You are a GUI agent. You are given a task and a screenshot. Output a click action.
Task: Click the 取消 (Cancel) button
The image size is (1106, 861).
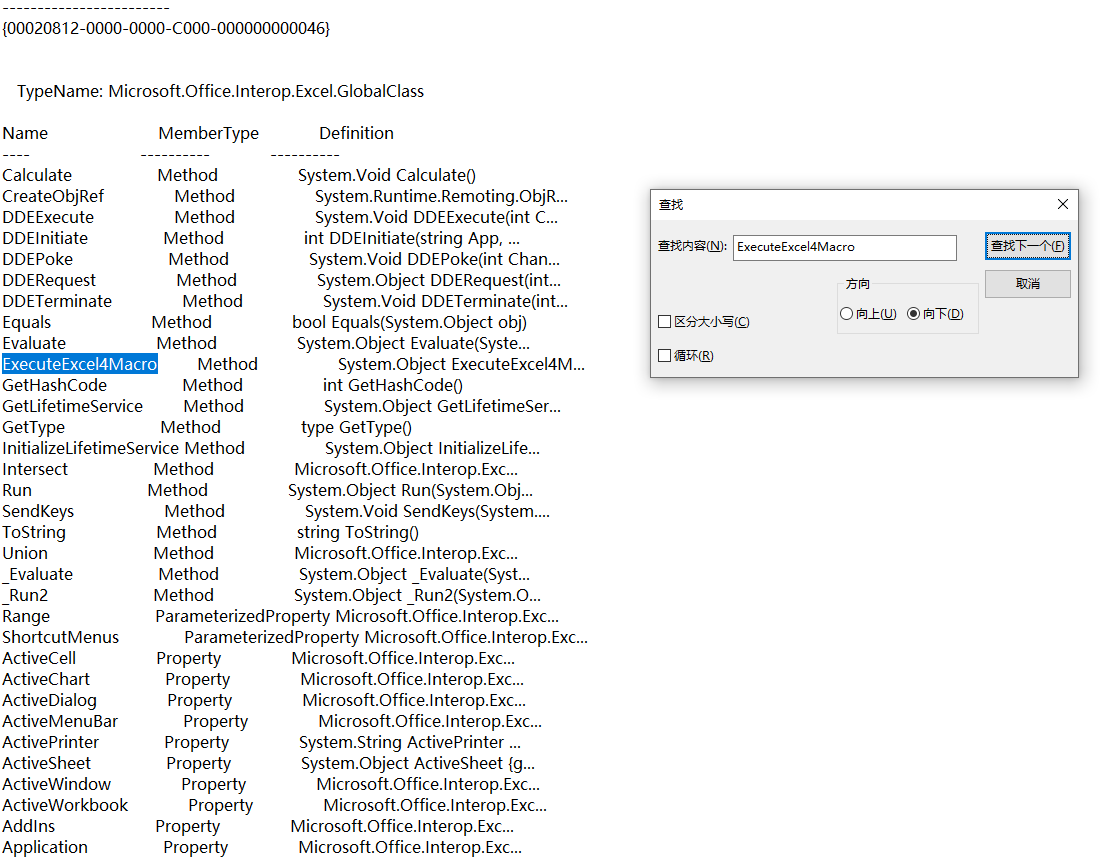[1028, 283]
